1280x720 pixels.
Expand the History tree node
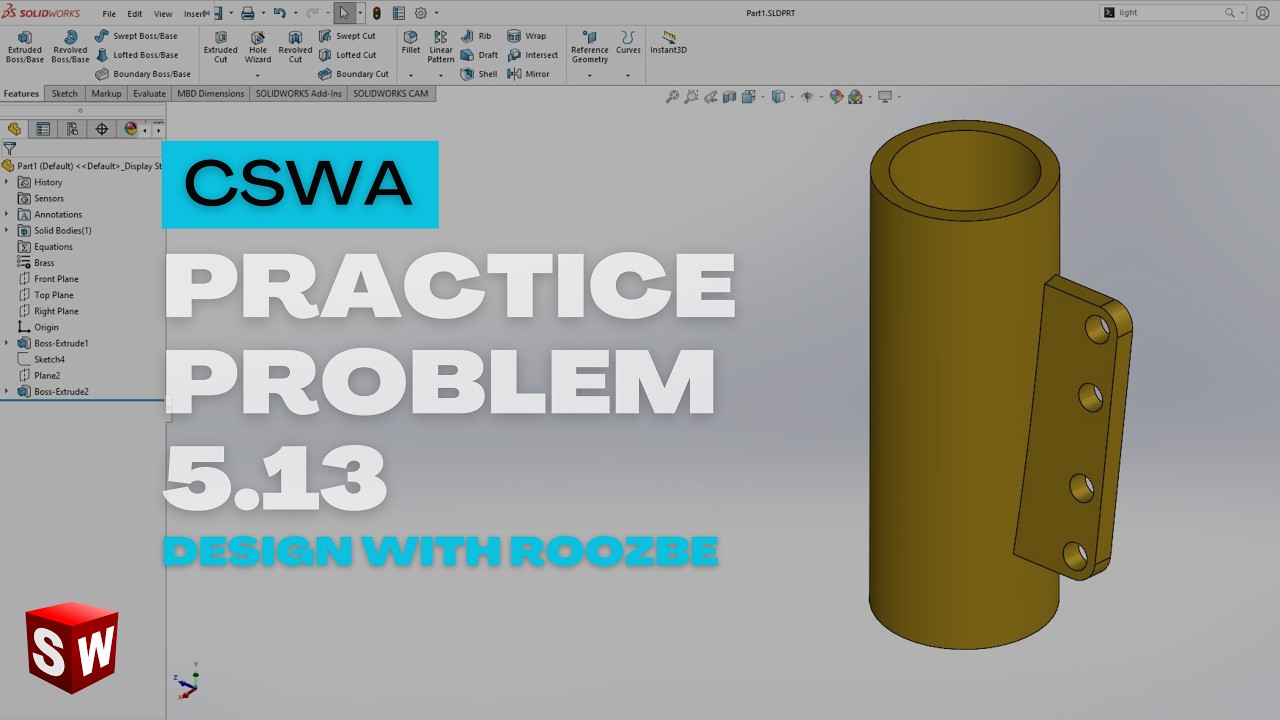[7, 182]
